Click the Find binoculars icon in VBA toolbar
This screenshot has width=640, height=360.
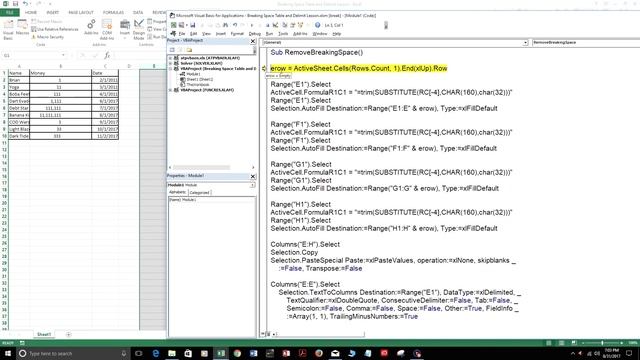coord(226,25)
